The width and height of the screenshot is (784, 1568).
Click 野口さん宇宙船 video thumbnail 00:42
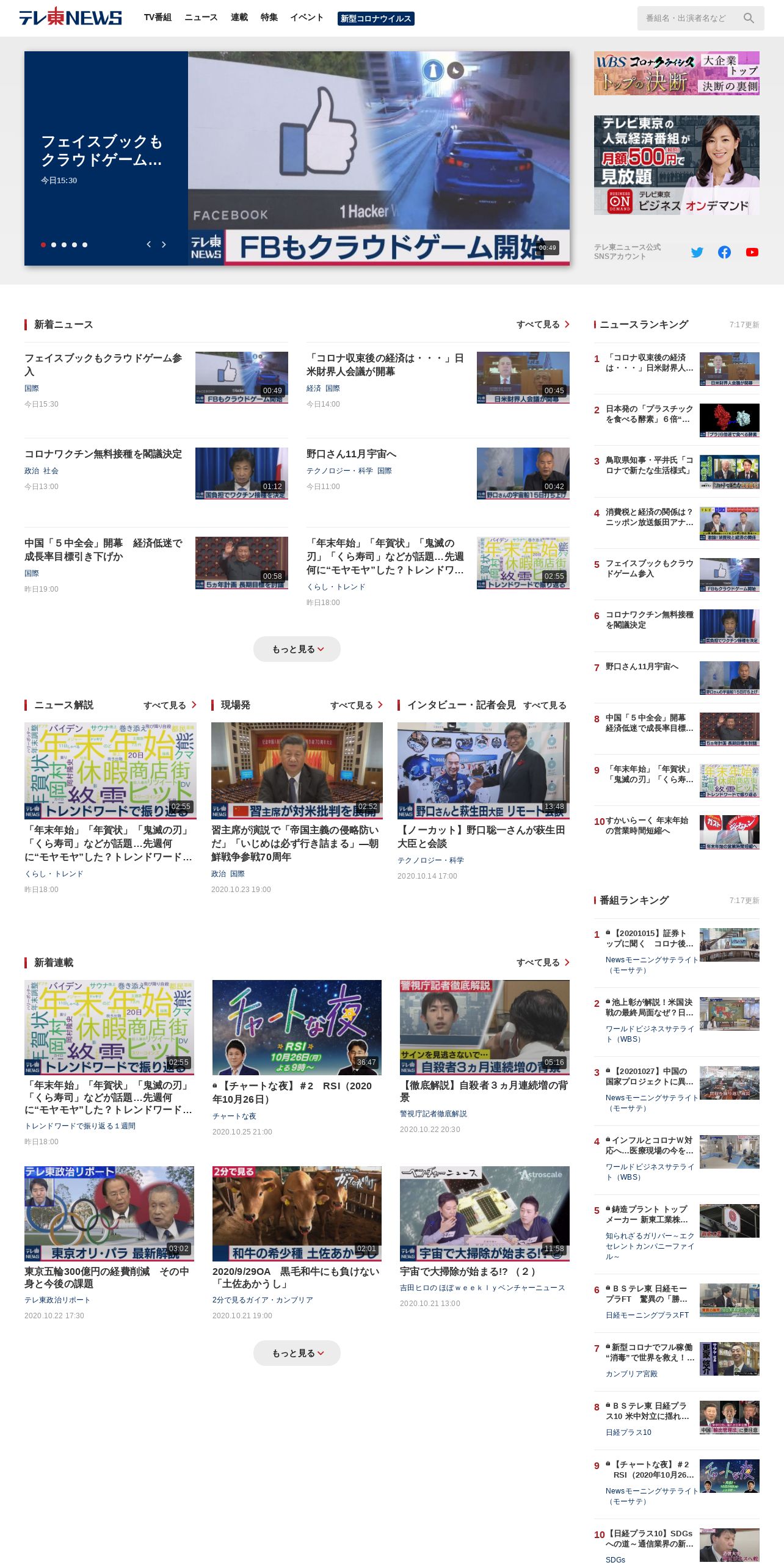[523, 473]
